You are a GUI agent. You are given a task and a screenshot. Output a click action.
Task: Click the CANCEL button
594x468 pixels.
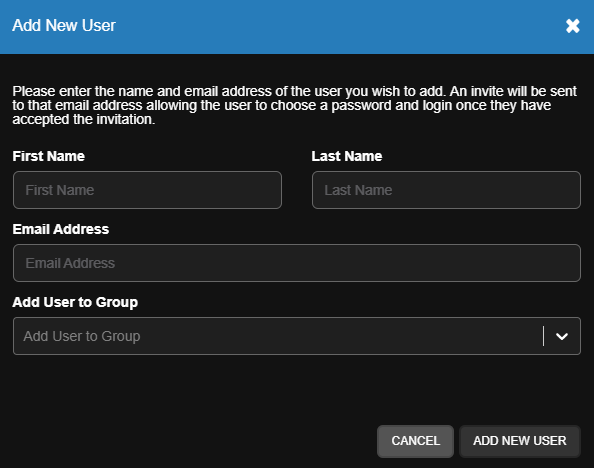tap(416, 441)
